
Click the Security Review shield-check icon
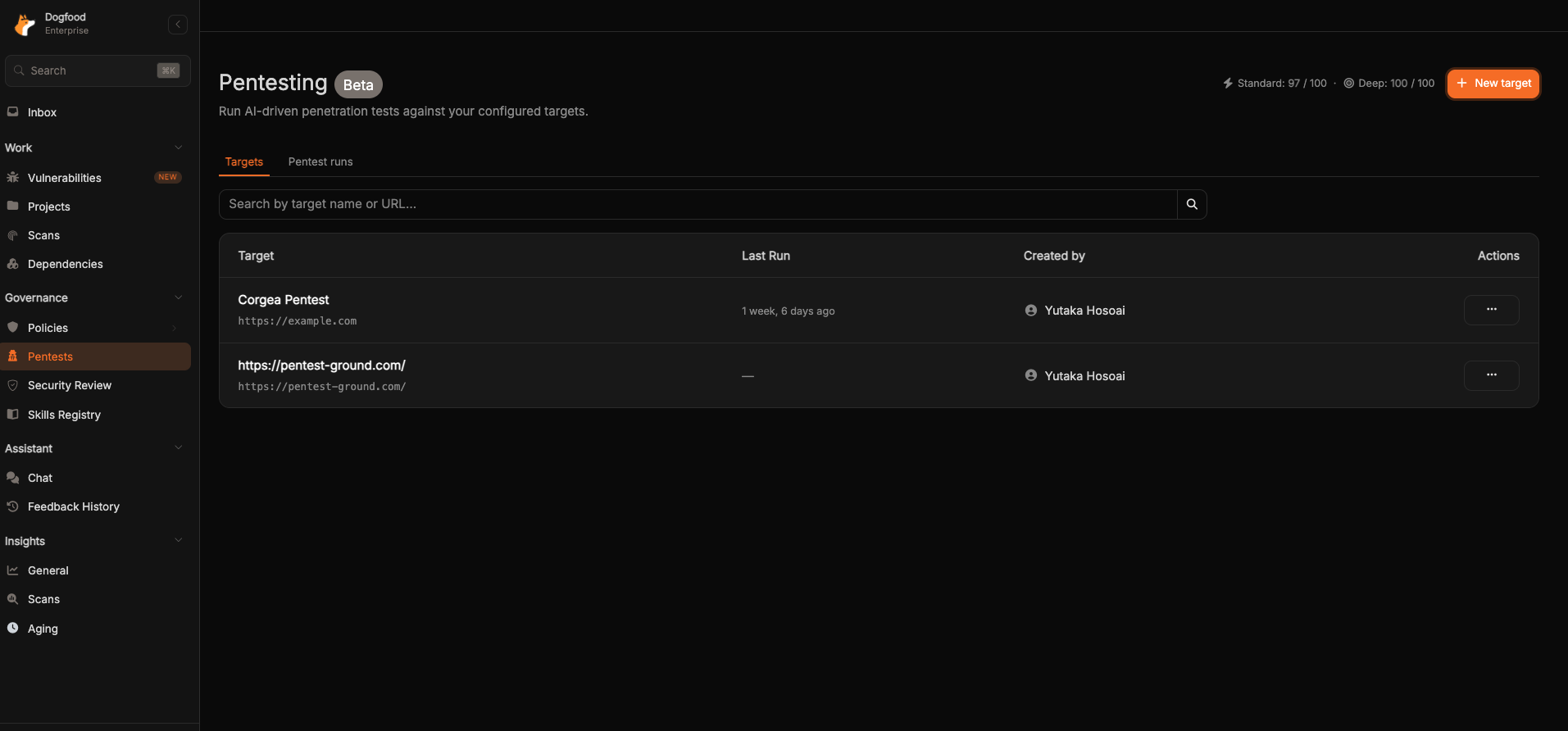[13, 385]
